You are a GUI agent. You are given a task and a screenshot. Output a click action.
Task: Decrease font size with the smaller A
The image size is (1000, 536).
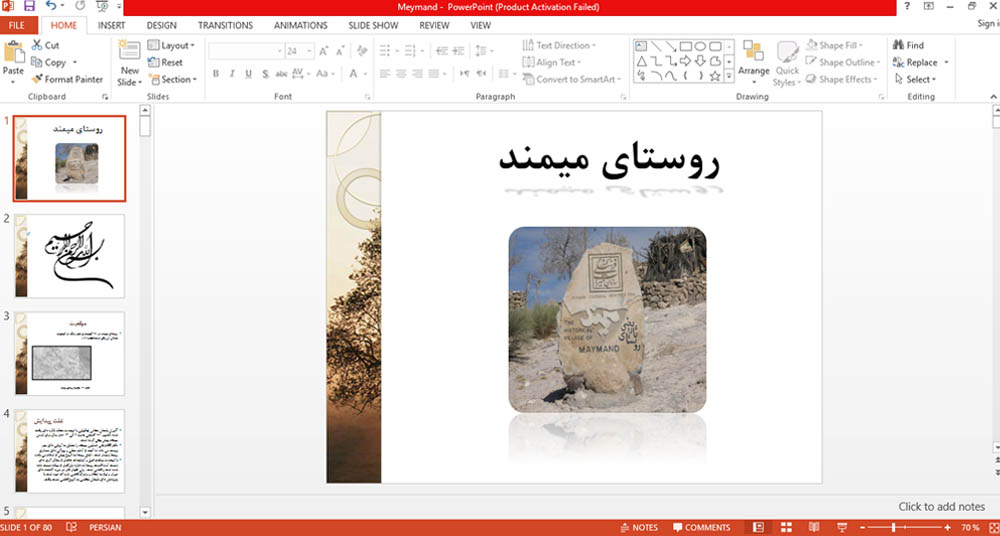coord(341,51)
